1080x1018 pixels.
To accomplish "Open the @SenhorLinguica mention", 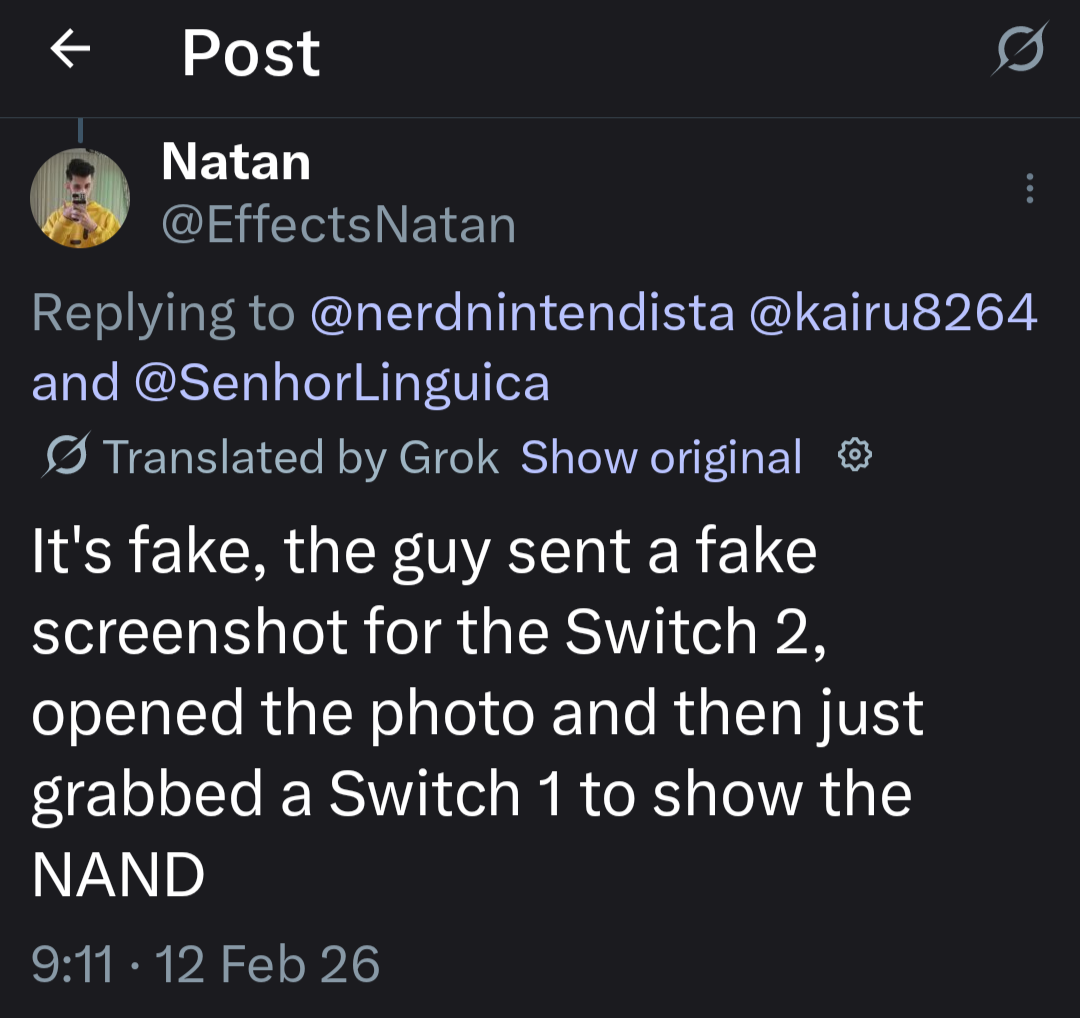I will [x=341, y=383].
